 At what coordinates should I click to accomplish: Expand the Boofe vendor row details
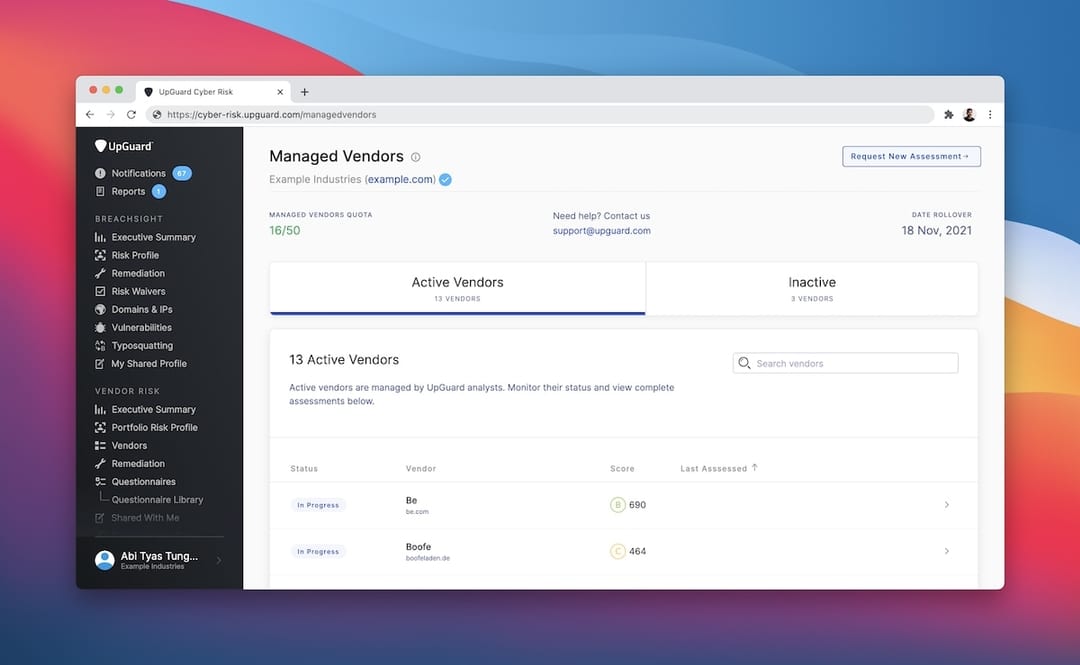coord(946,551)
